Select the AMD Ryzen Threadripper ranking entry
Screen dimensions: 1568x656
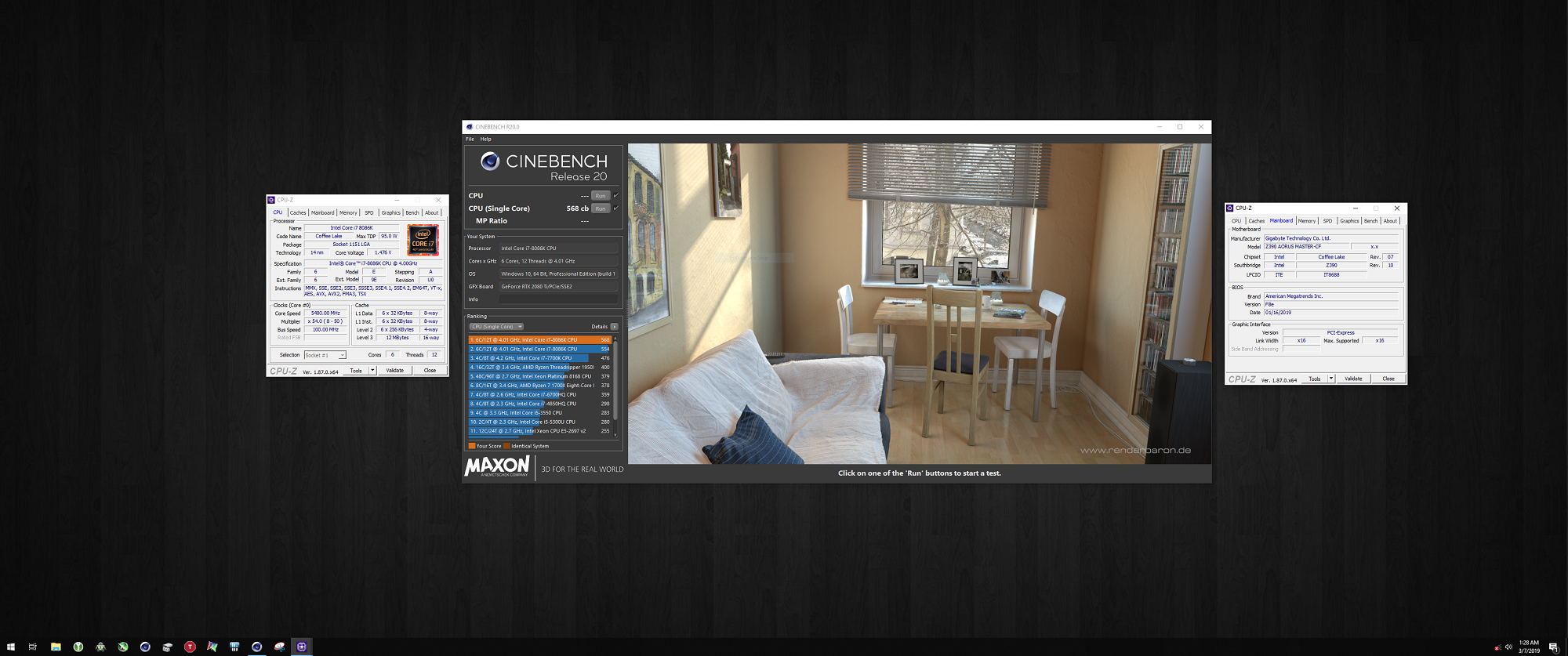539,368
